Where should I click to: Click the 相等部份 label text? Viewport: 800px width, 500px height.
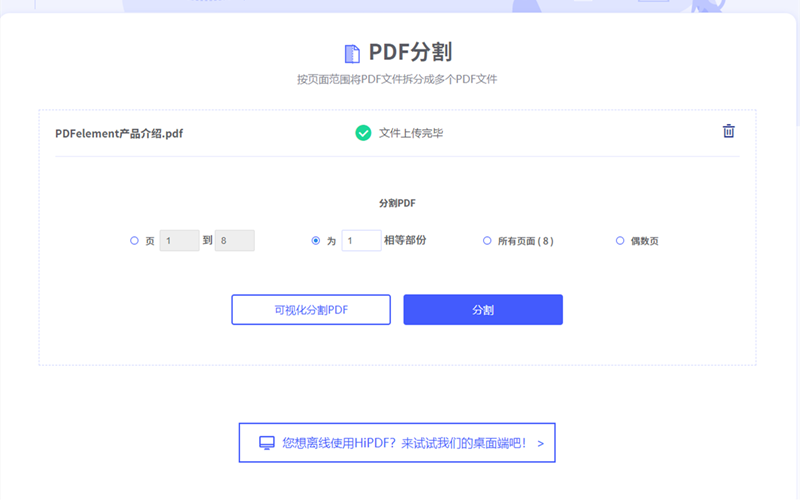[405, 241]
